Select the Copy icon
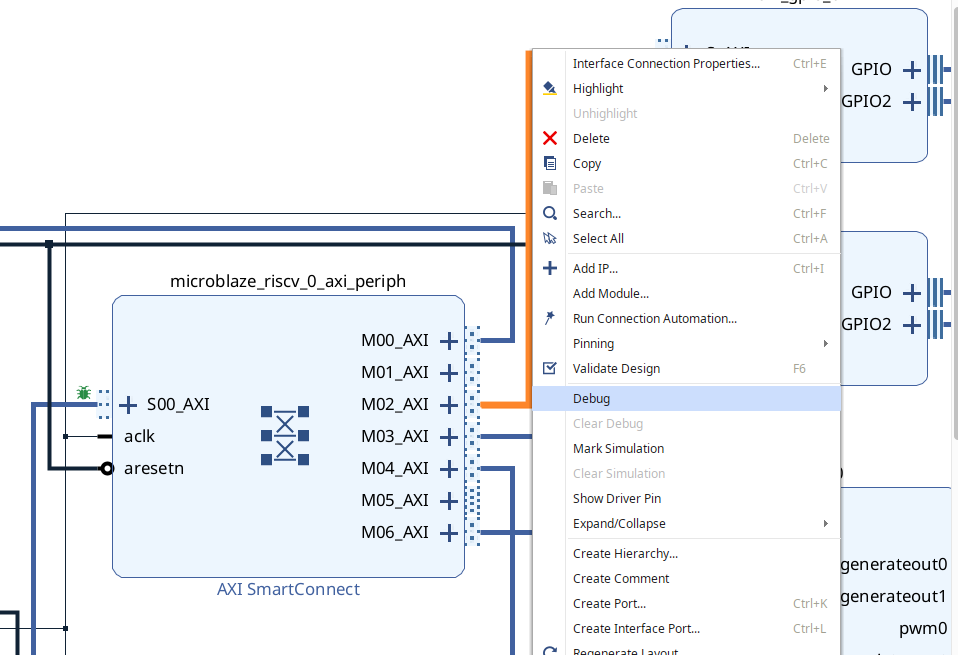 coord(549,163)
